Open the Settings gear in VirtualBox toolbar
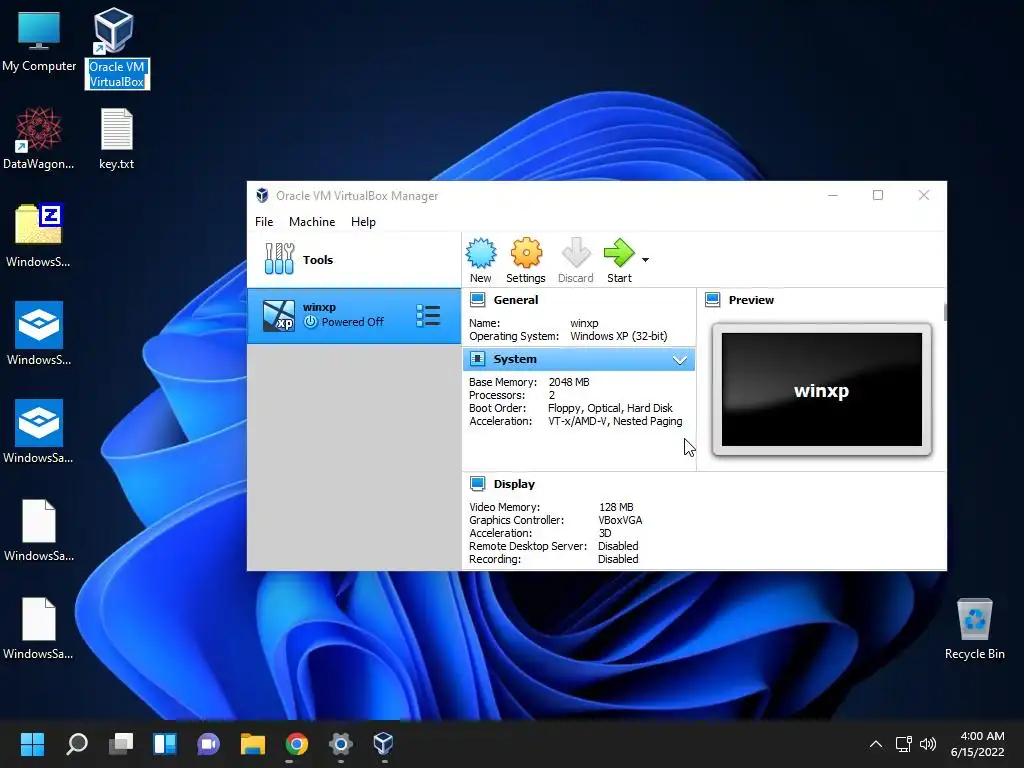The width and height of the screenshot is (1024, 768). click(x=526, y=260)
